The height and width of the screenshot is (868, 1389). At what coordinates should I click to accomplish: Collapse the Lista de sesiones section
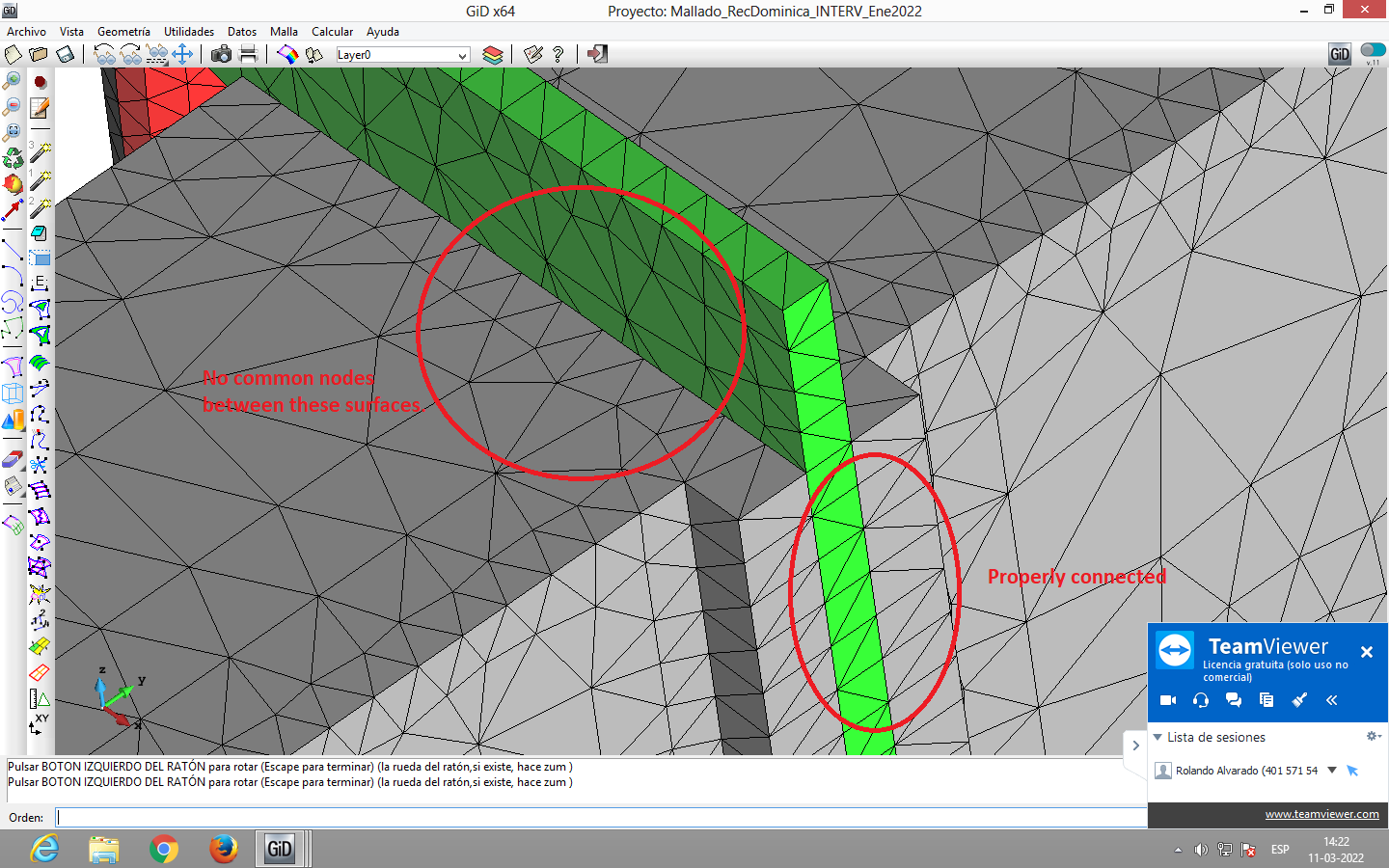1158,737
